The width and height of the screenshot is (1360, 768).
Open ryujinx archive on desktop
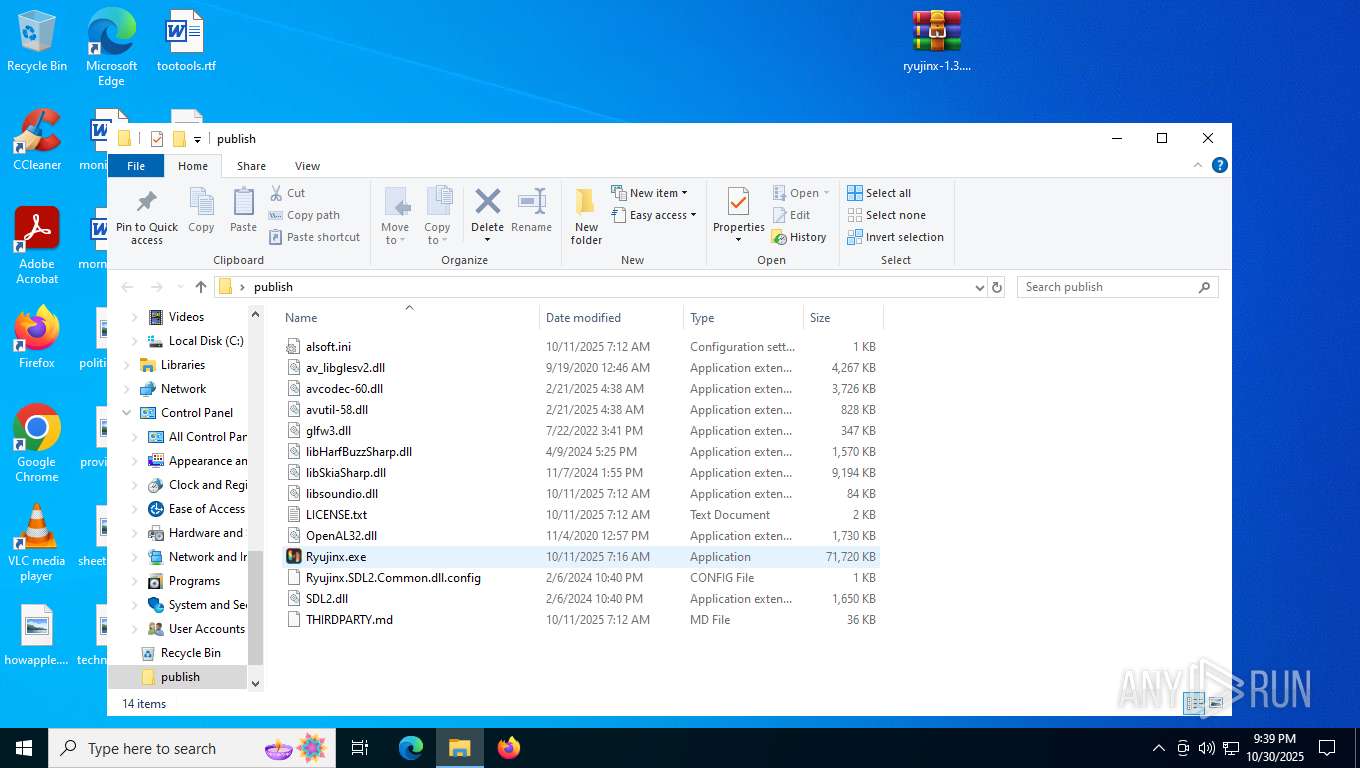point(937,42)
